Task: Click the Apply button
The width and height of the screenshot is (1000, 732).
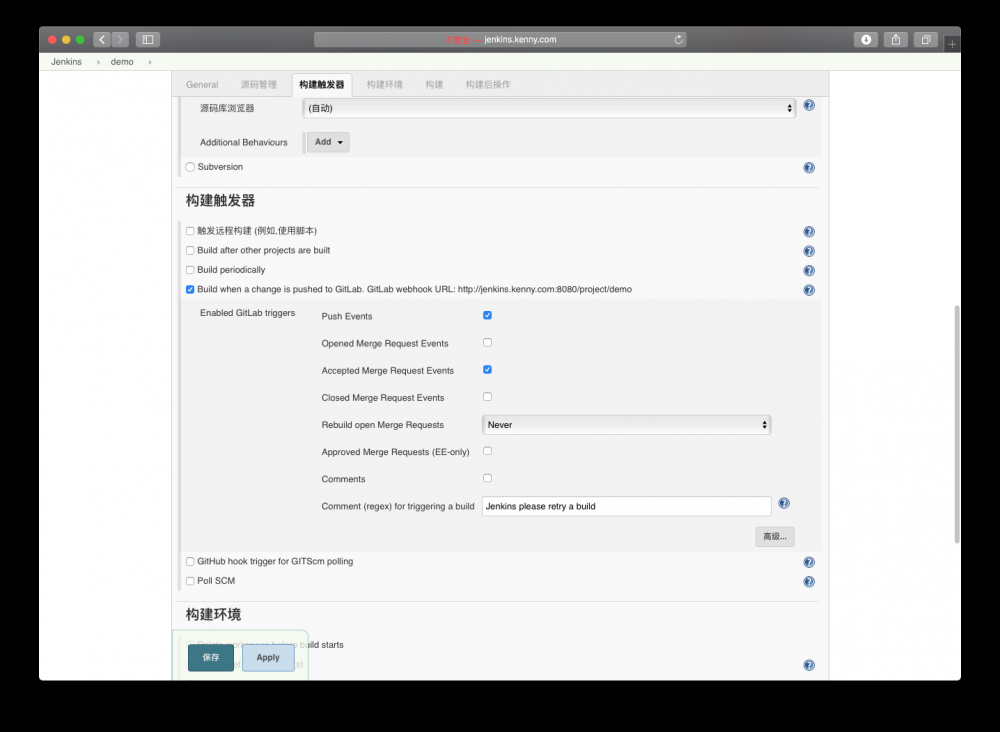Action: [x=268, y=657]
